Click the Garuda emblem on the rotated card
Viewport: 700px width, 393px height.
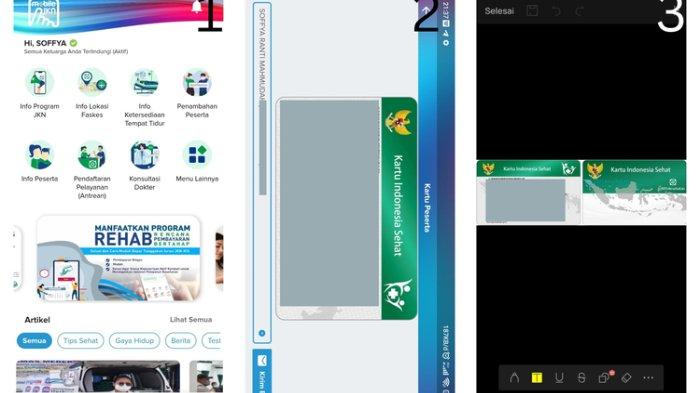(x=399, y=122)
